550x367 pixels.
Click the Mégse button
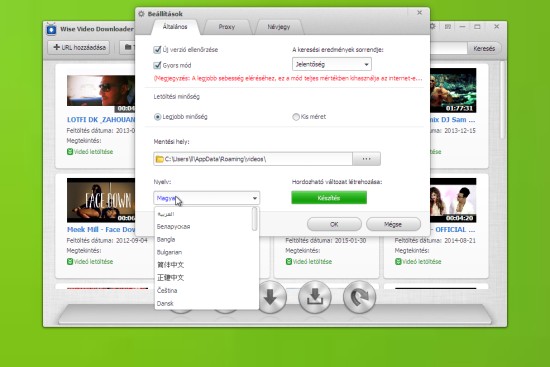(x=393, y=224)
